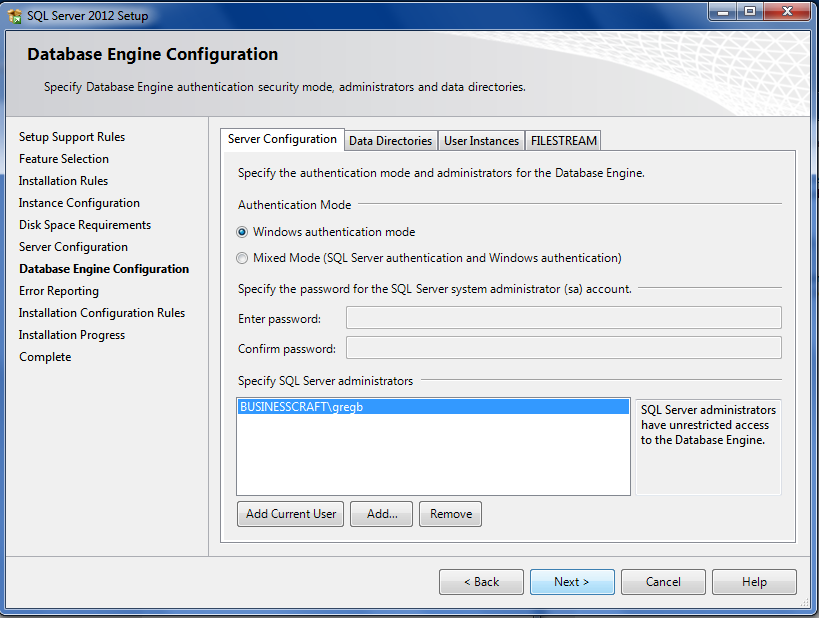819x618 pixels.
Task: Click Instance Configuration step
Action: tap(79, 203)
